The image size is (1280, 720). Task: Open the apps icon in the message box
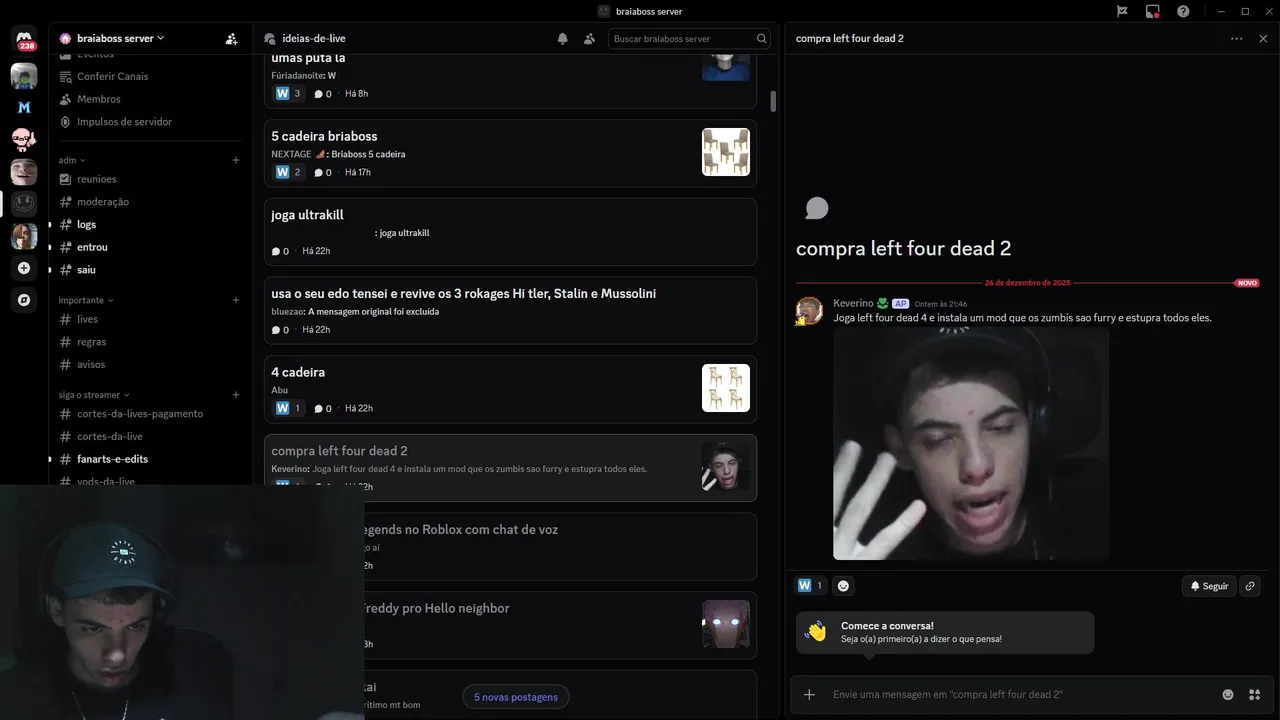1254,694
